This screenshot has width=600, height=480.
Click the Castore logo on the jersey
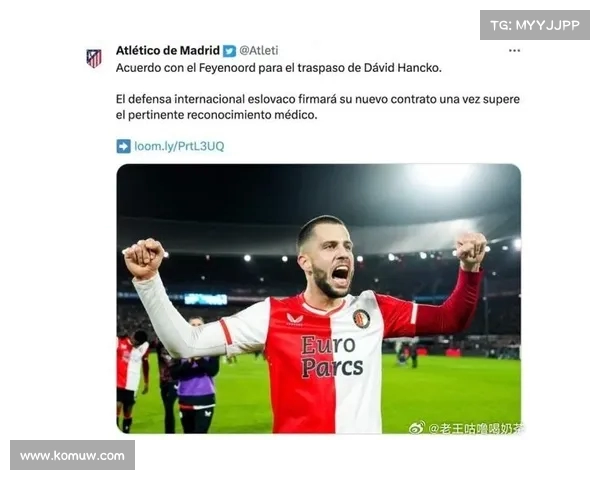[x=295, y=319]
